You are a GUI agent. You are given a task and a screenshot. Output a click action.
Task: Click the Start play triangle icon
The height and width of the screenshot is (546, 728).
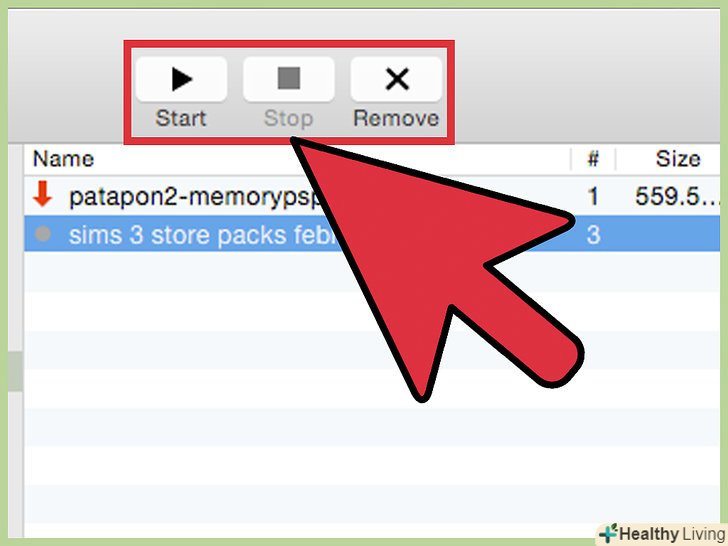tap(182, 79)
